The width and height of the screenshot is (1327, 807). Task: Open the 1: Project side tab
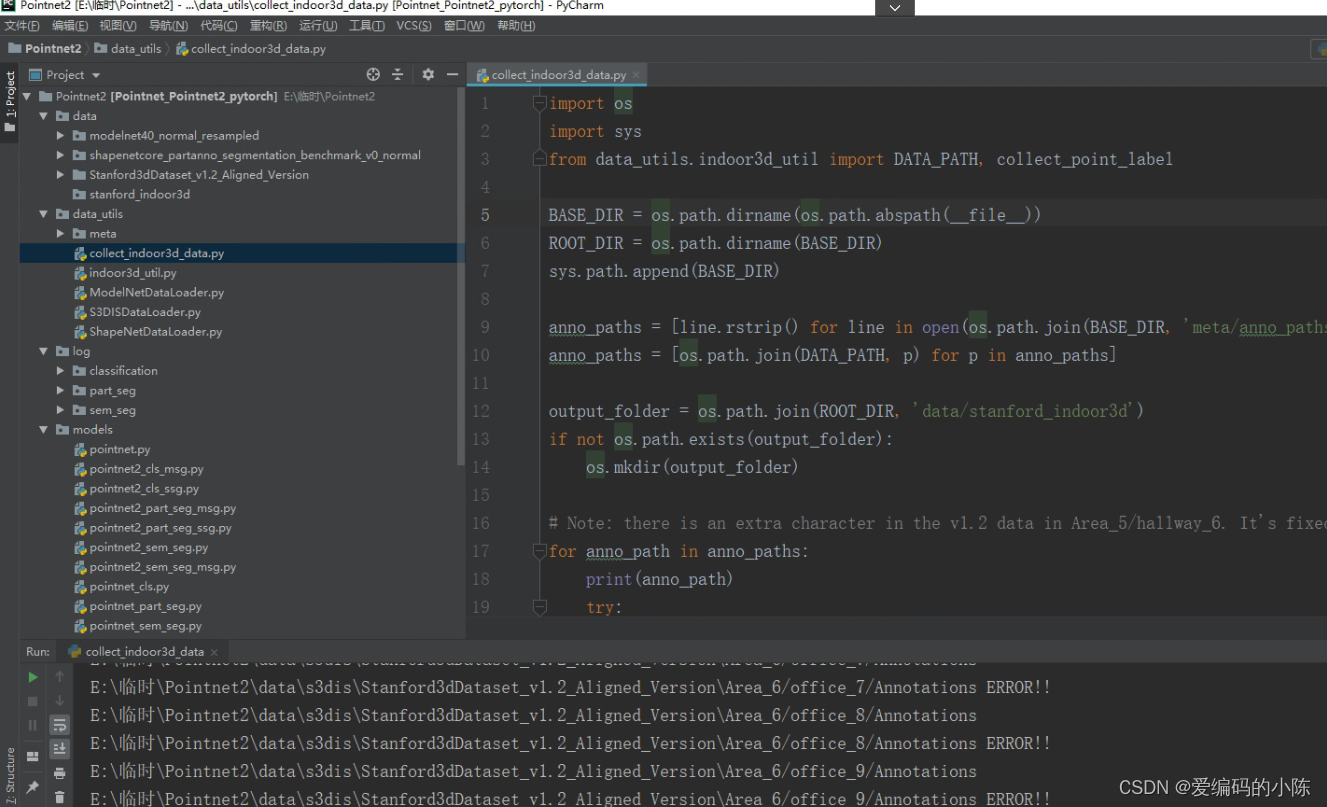point(10,102)
